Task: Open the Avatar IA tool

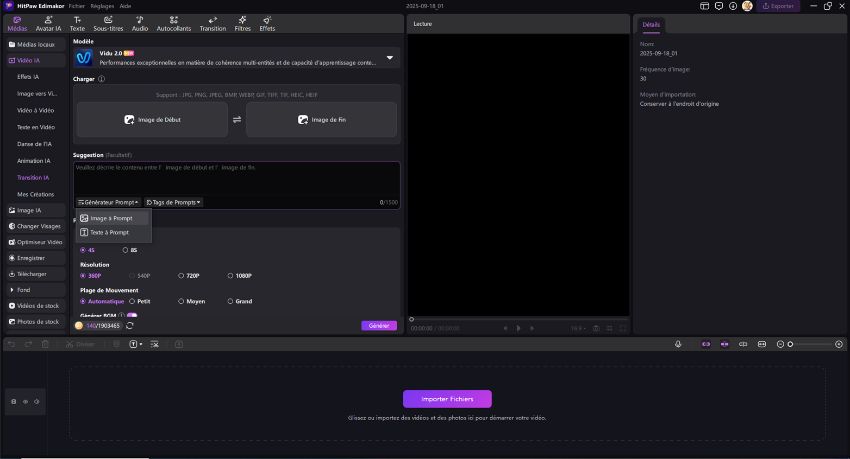Action: pyautogui.click(x=48, y=24)
